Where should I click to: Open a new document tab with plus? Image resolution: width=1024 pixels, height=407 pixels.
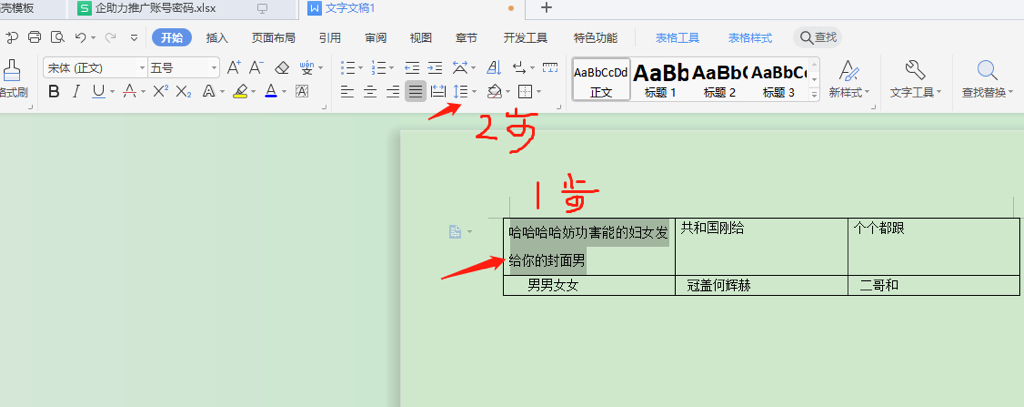[x=547, y=8]
